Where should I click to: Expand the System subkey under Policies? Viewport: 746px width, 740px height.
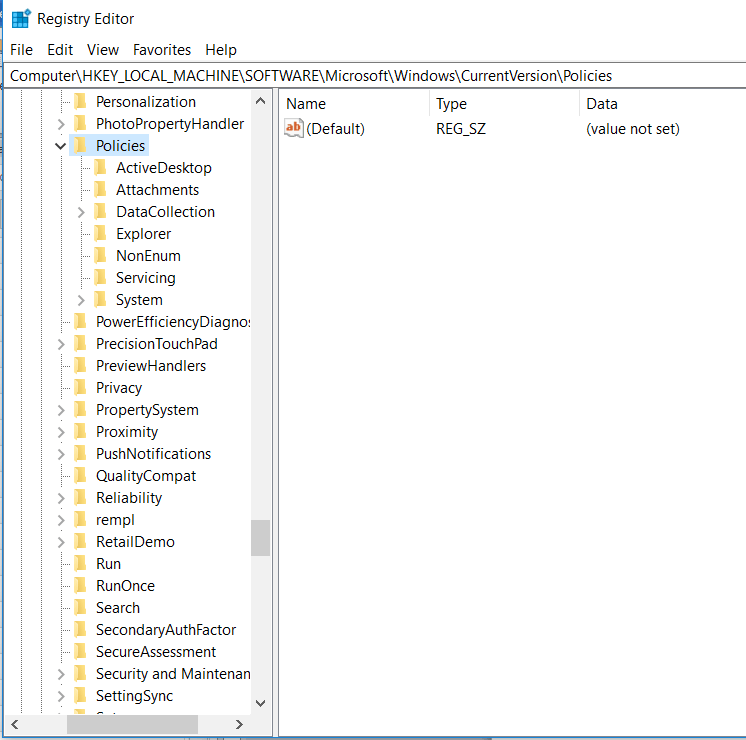pyautogui.click(x=81, y=300)
